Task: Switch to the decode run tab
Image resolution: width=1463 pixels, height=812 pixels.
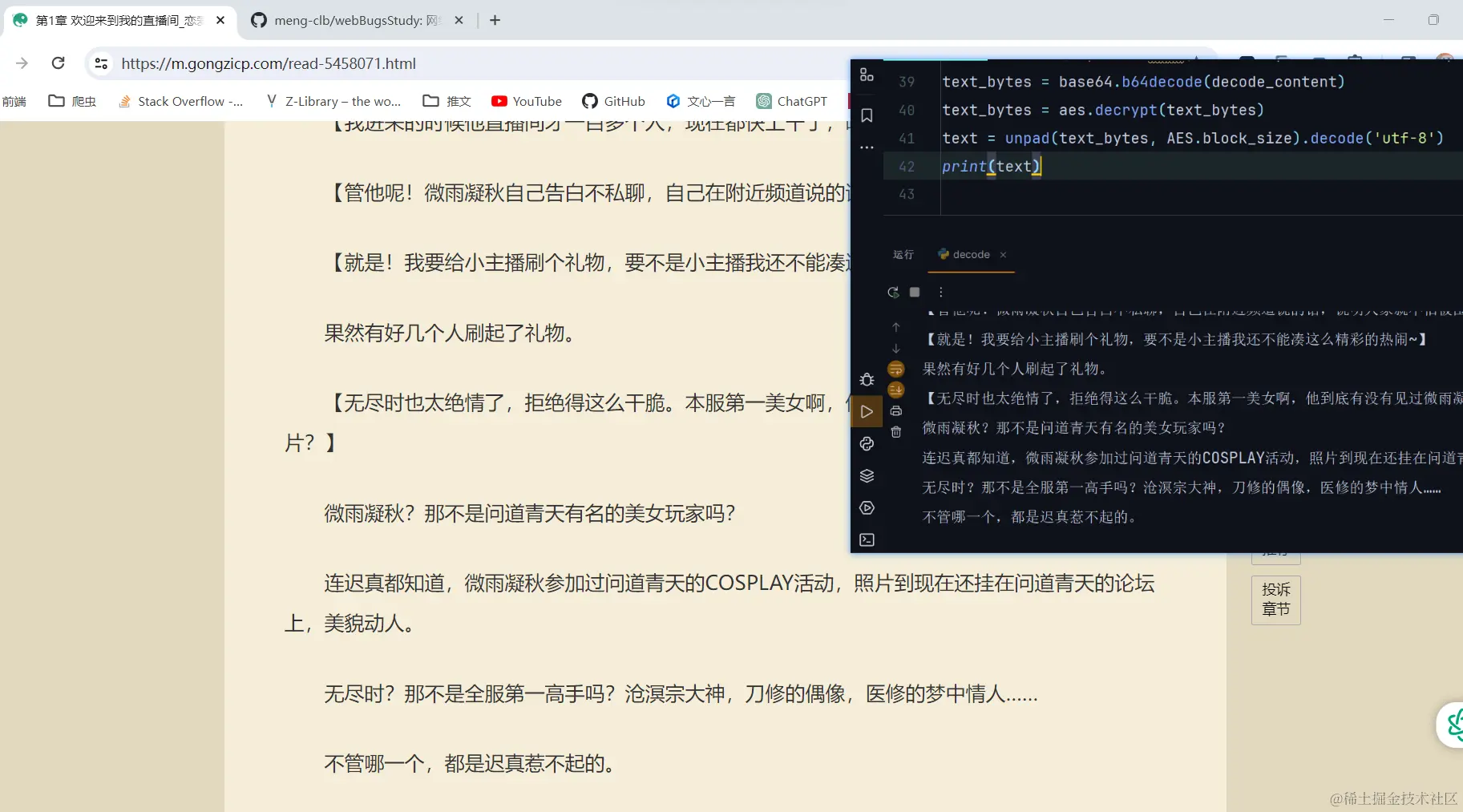Action: 971,254
